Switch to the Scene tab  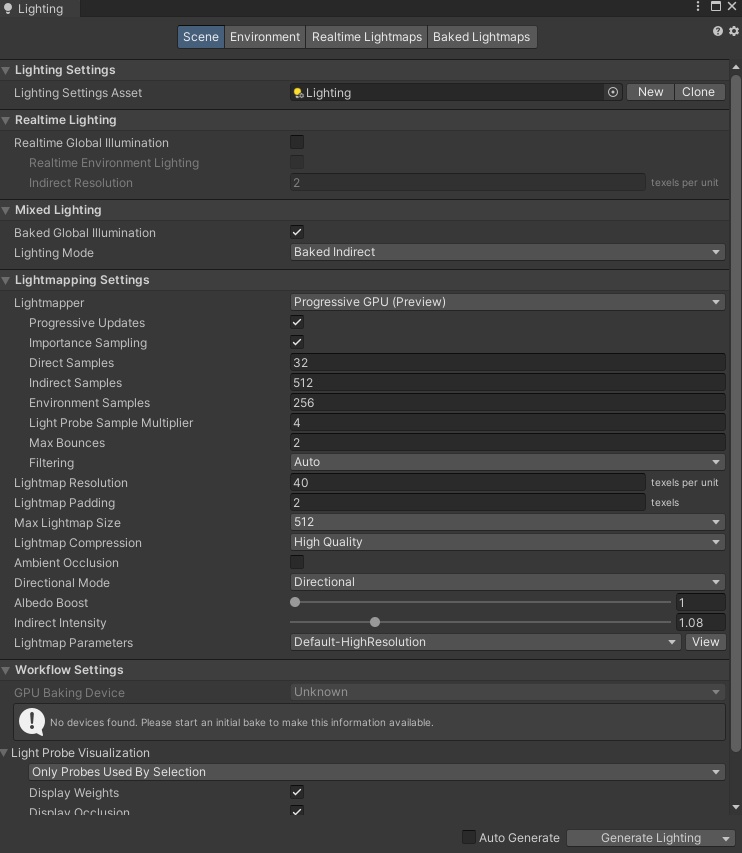coord(201,37)
